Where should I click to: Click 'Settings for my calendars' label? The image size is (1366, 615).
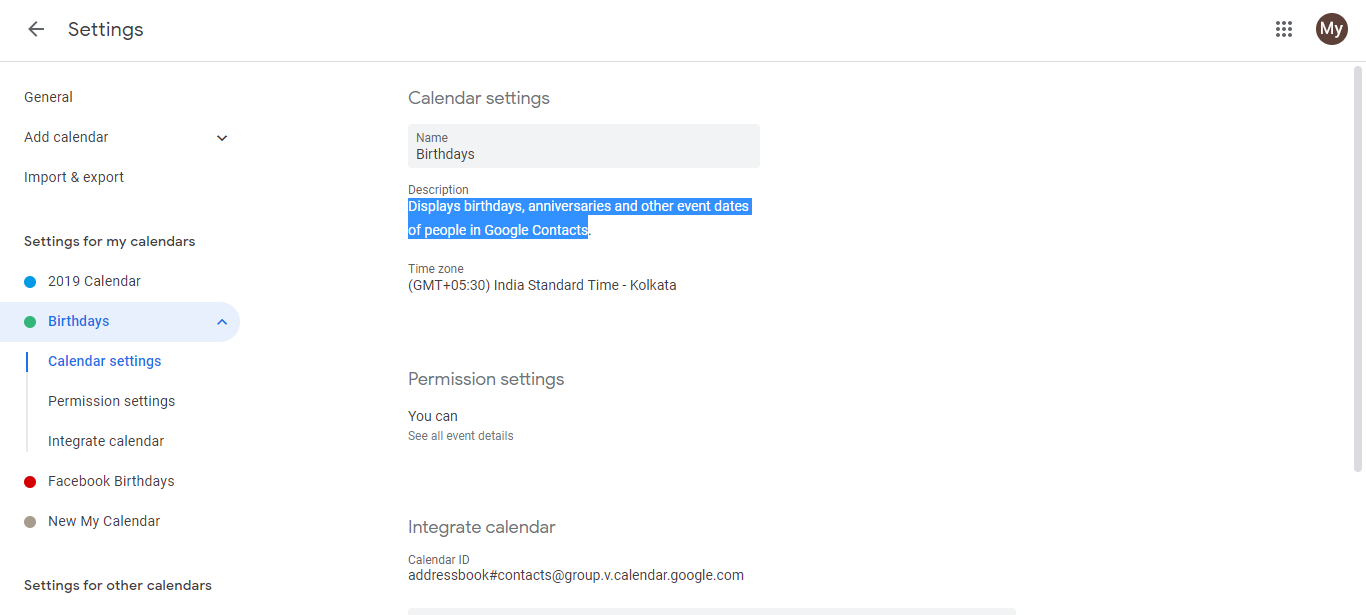coord(110,241)
